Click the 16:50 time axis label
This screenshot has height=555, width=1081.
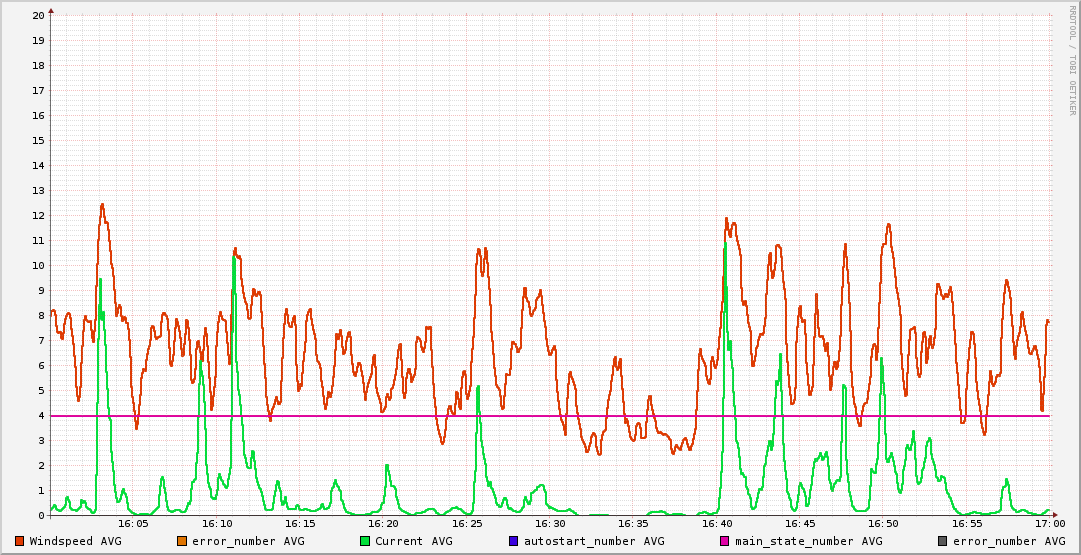coord(883,523)
